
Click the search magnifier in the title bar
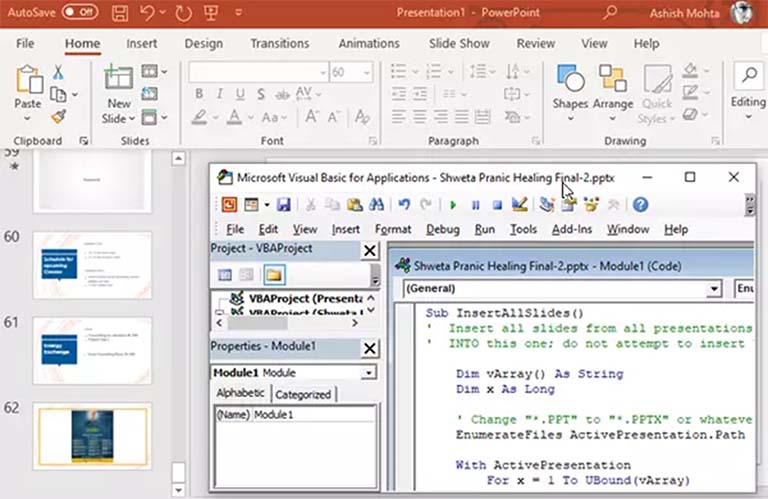click(610, 12)
